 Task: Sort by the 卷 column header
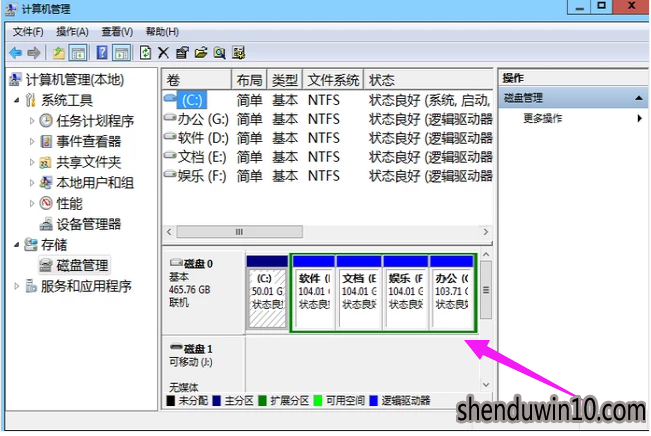click(196, 80)
